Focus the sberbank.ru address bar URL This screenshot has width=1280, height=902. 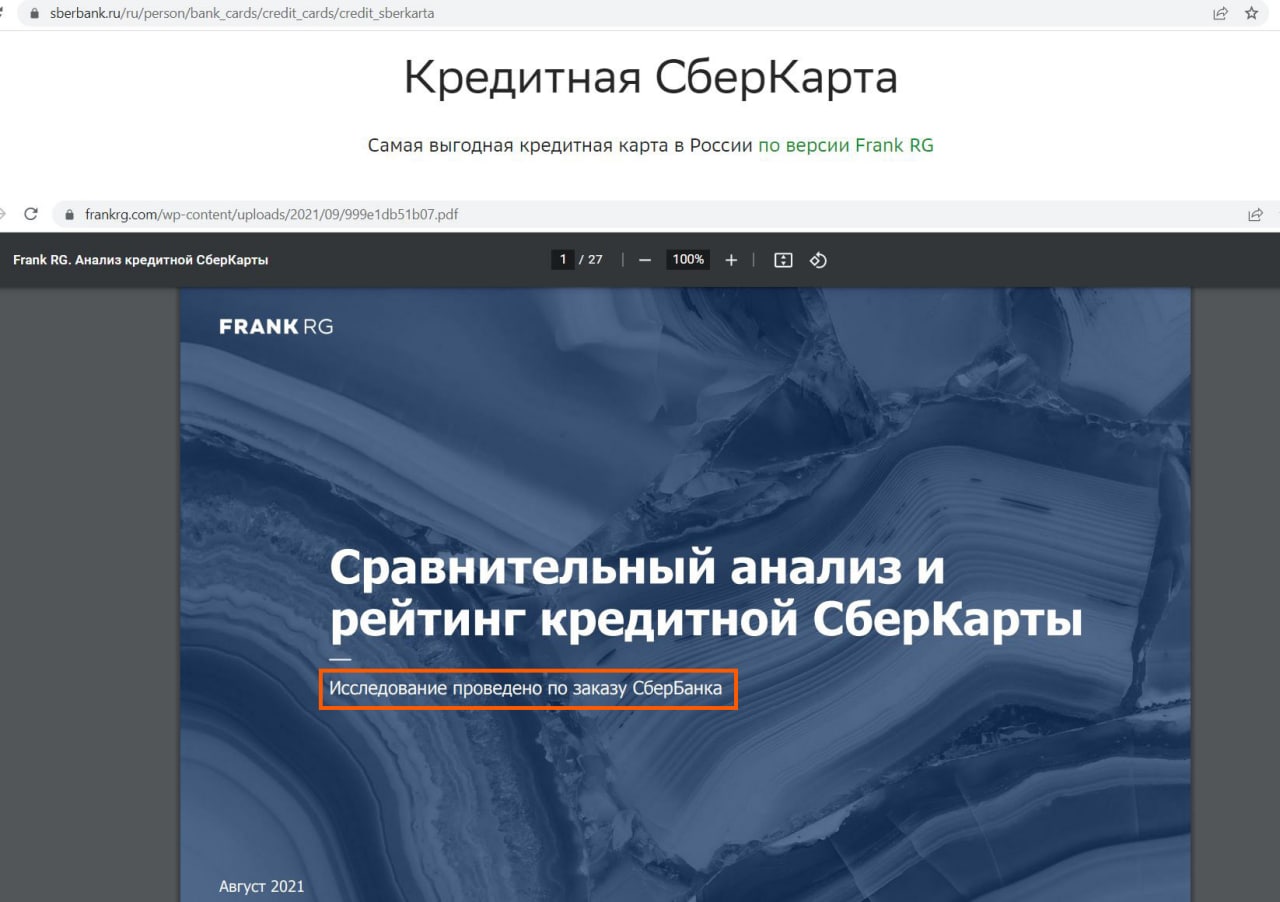click(x=242, y=14)
